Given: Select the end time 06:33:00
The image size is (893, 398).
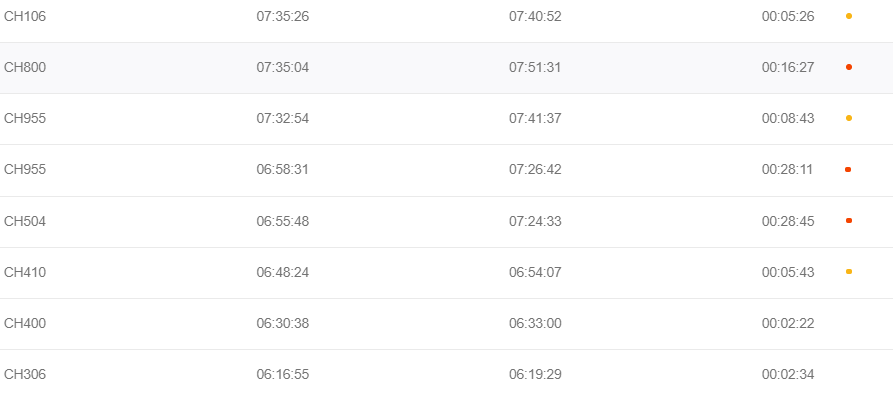Looking at the screenshot, I should click(x=535, y=323).
